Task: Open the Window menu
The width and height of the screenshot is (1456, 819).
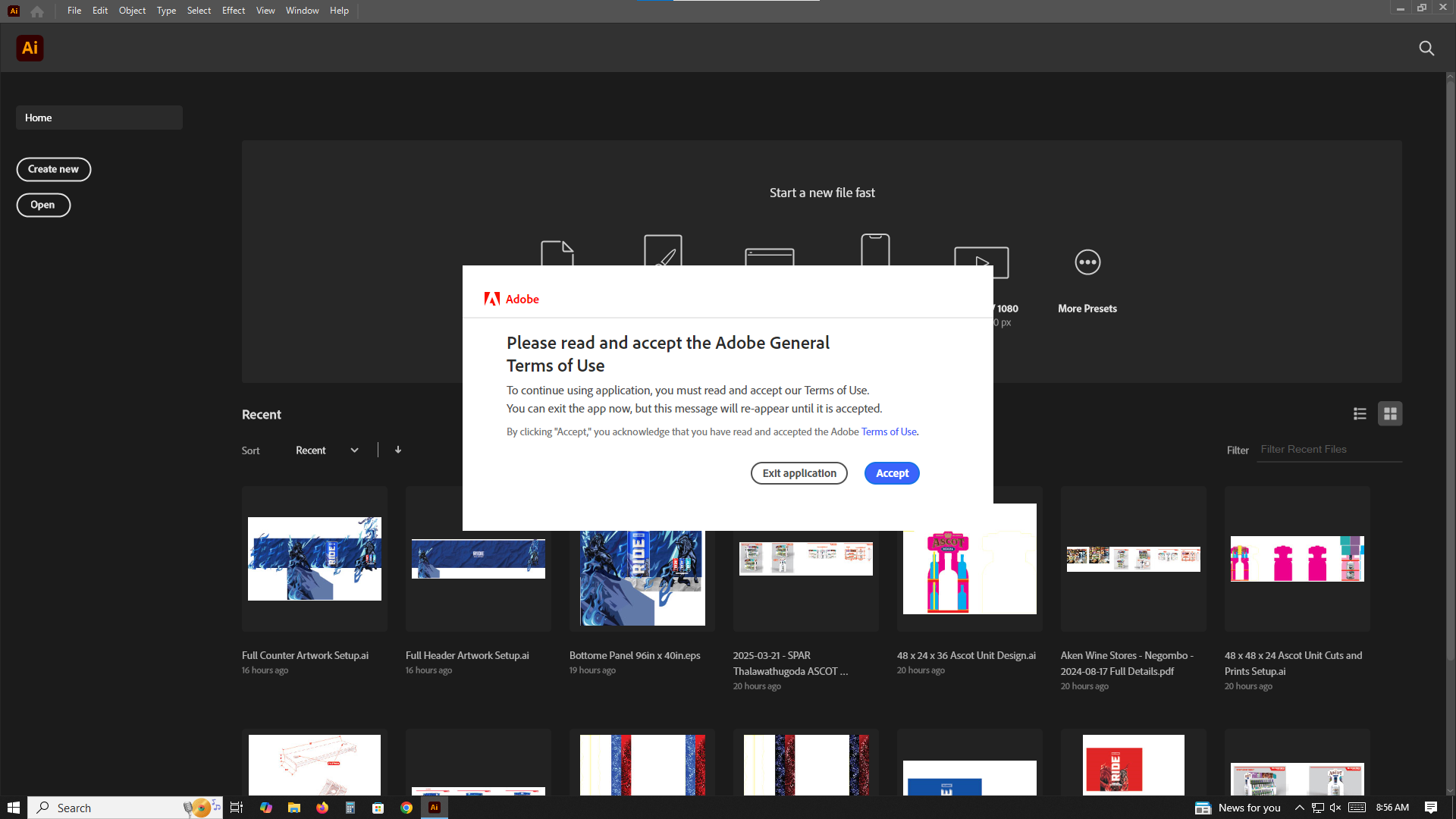Action: (302, 11)
